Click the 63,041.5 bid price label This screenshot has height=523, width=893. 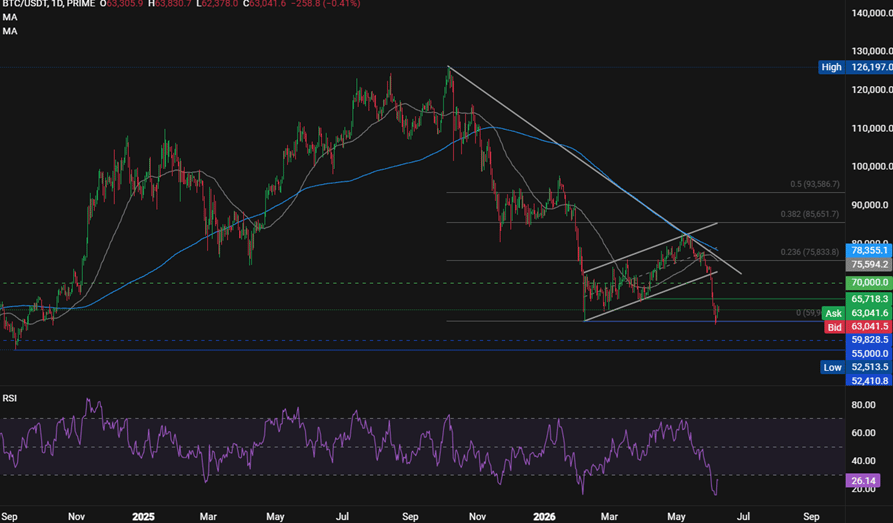click(869, 326)
